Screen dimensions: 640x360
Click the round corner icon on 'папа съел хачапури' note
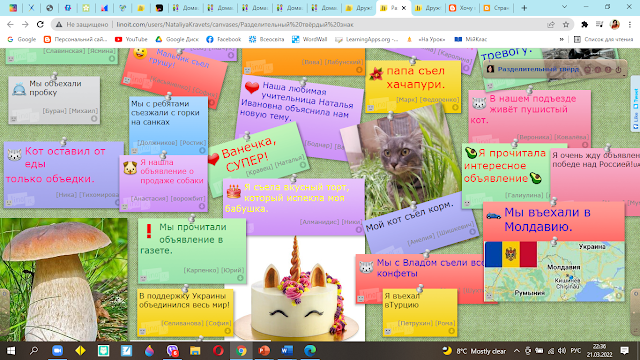click(x=455, y=107)
